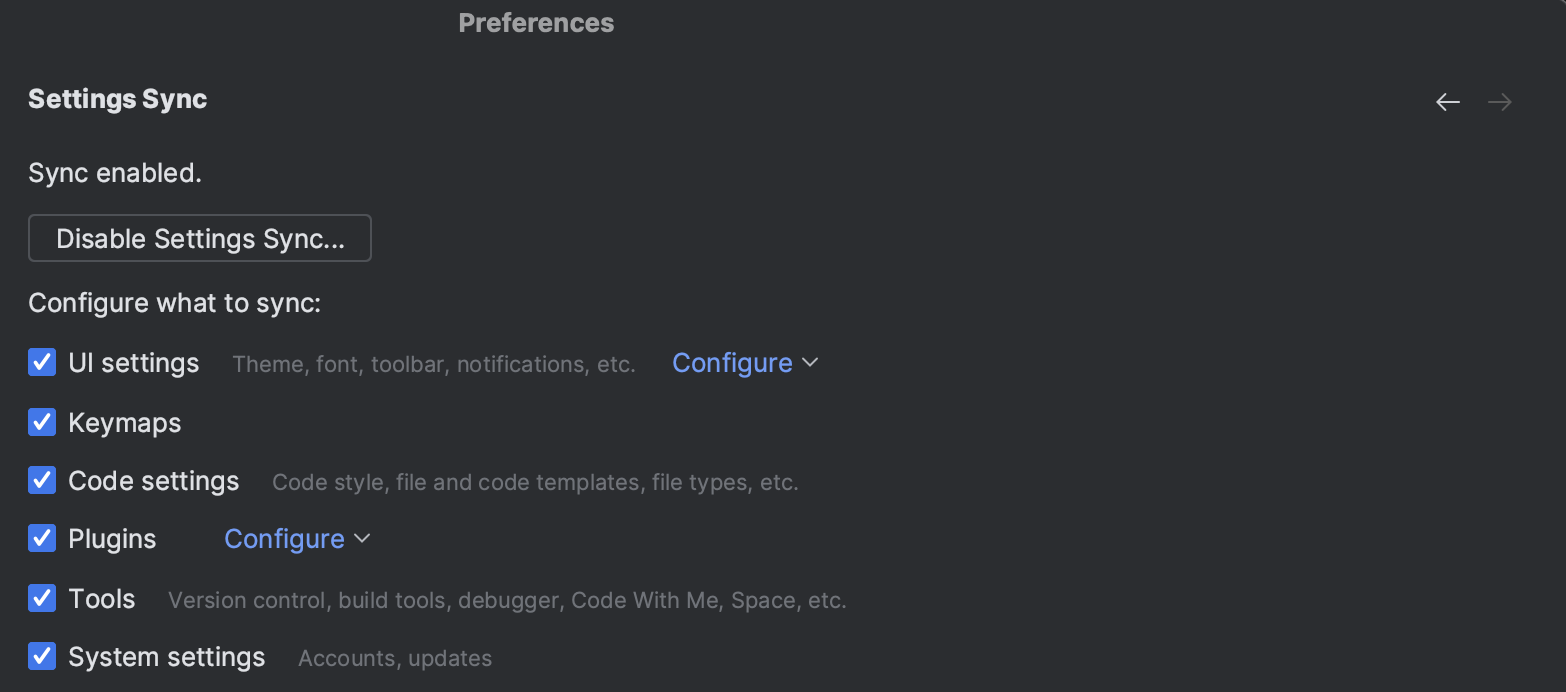Uncheck the Plugins sync checkbox
The width and height of the screenshot is (1566, 692).
[42, 539]
